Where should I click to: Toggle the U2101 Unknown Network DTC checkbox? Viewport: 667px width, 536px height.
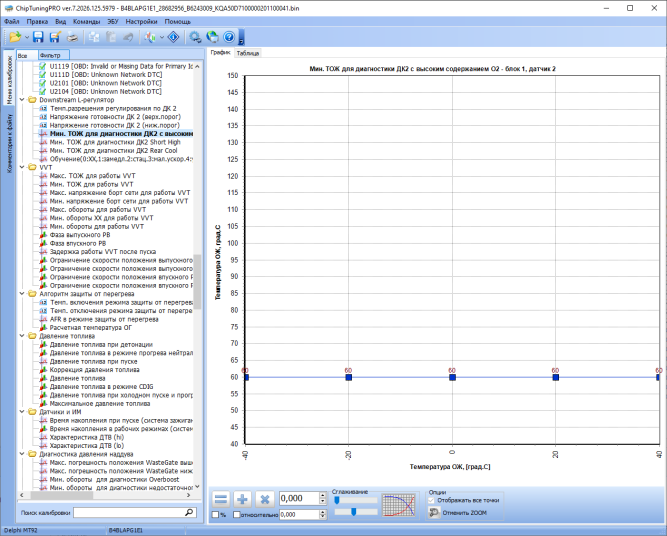pos(43,83)
